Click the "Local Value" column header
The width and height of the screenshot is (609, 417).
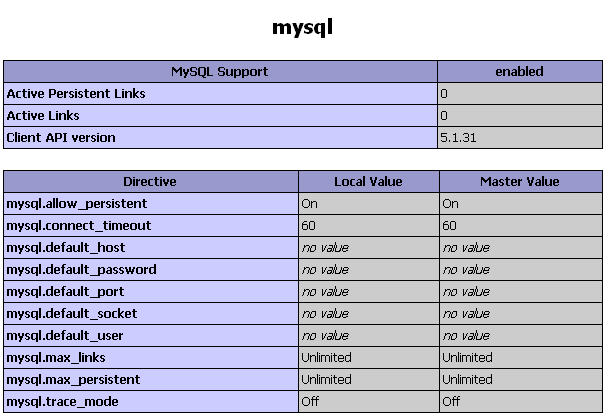368,182
